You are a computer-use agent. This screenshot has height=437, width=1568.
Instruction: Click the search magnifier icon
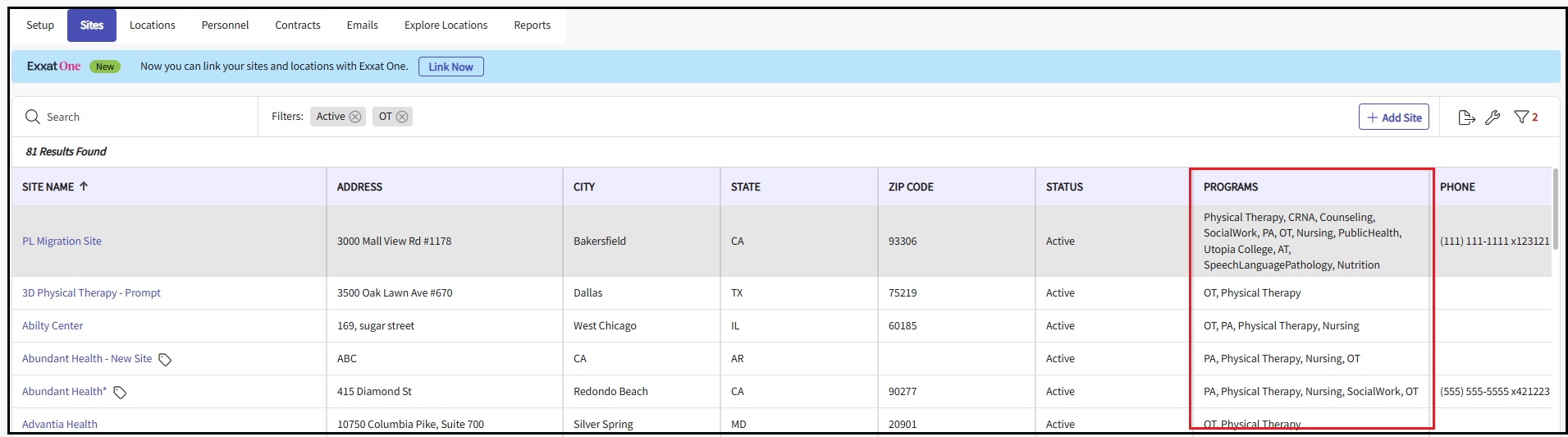33,117
